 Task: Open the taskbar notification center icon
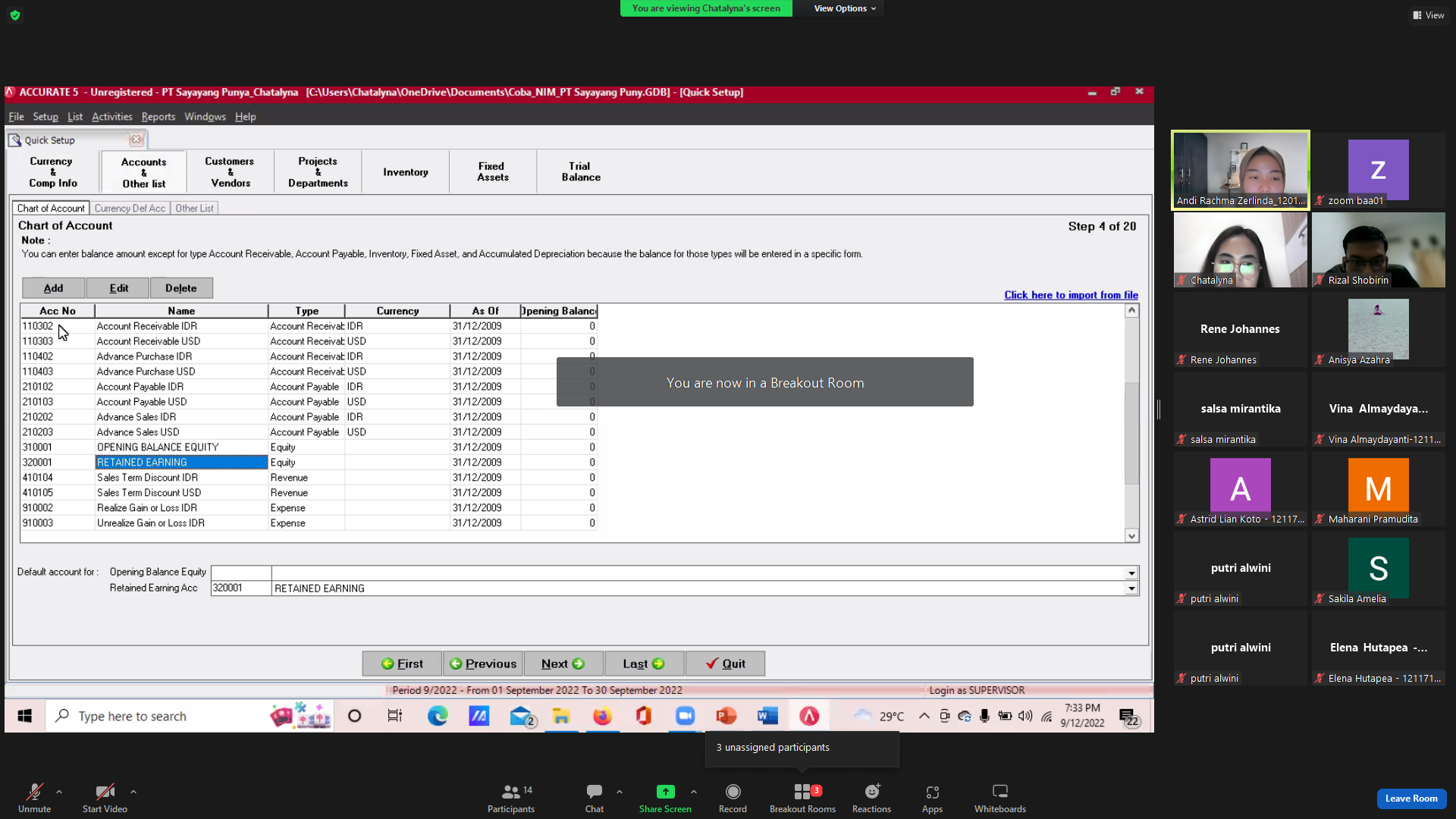(x=1128, y=717)
